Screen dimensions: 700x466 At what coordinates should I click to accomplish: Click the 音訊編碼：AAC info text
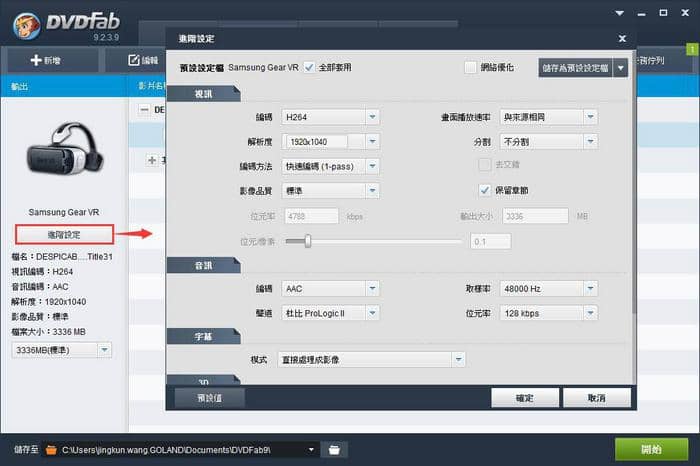40,287
